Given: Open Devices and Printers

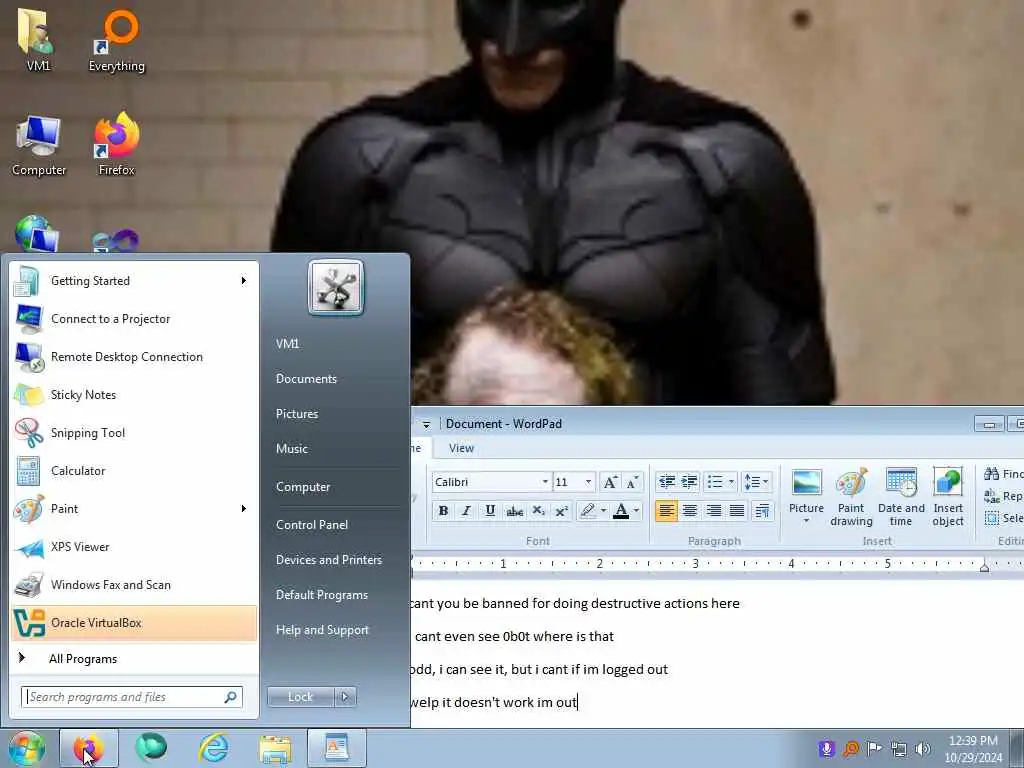Looking at the screenshot, I should click(x=328, y=560).
